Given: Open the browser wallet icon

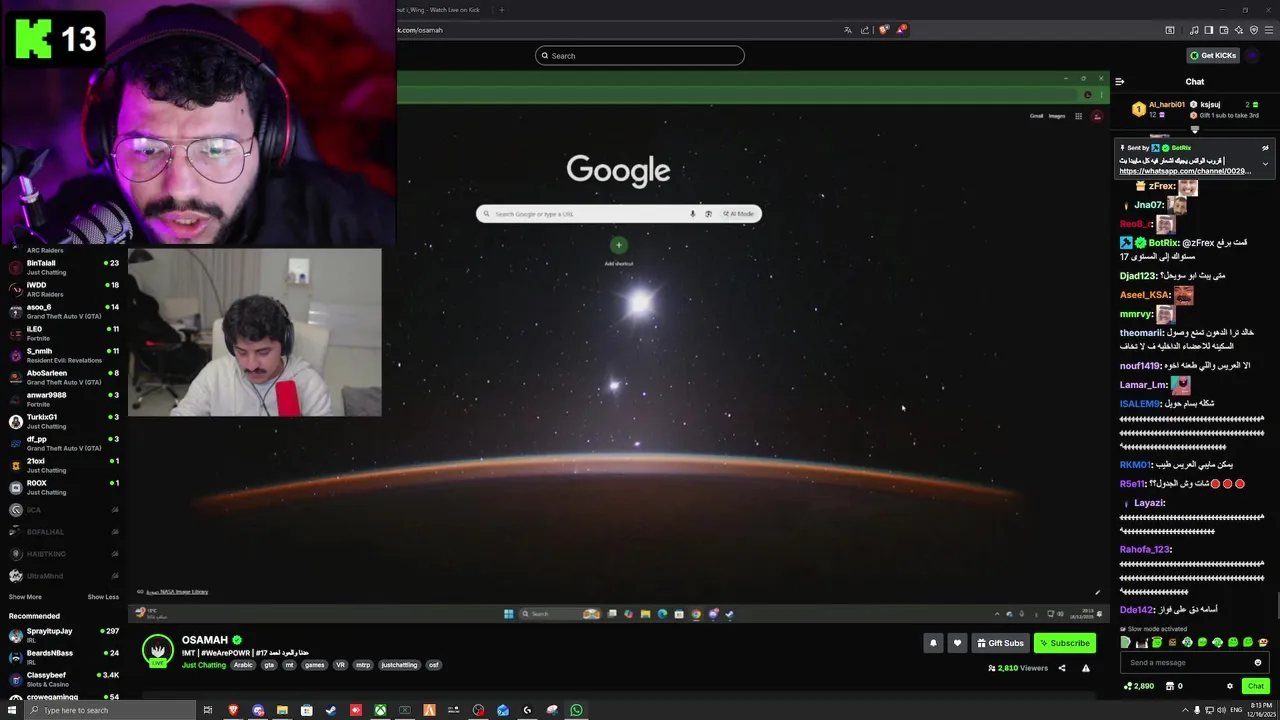Looking at the screenshot, I should 1222,30.
